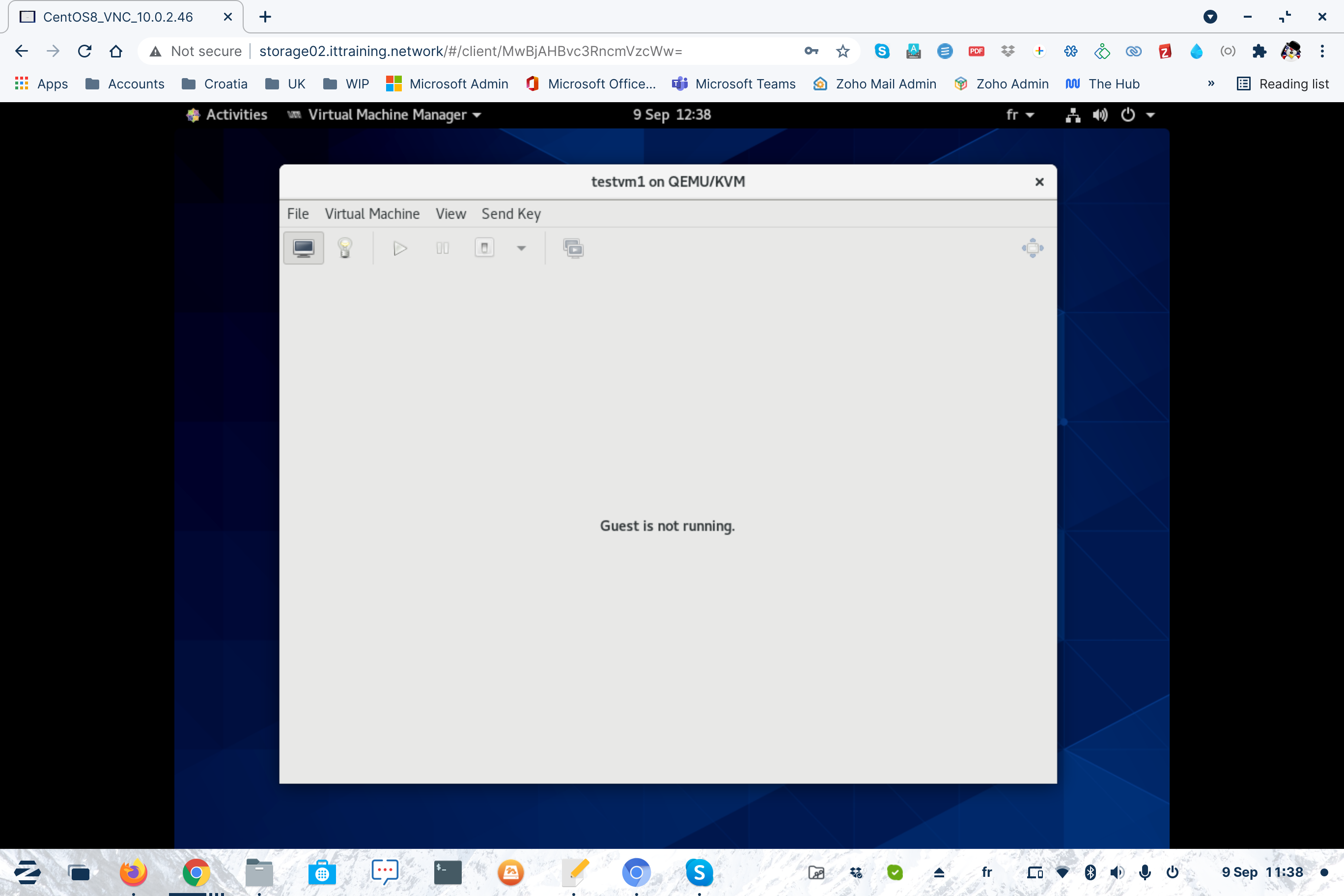Image resolution: width=1344 pixels, height=896 pixels.
Task: Open Reading list panel
Action: 1282,84
